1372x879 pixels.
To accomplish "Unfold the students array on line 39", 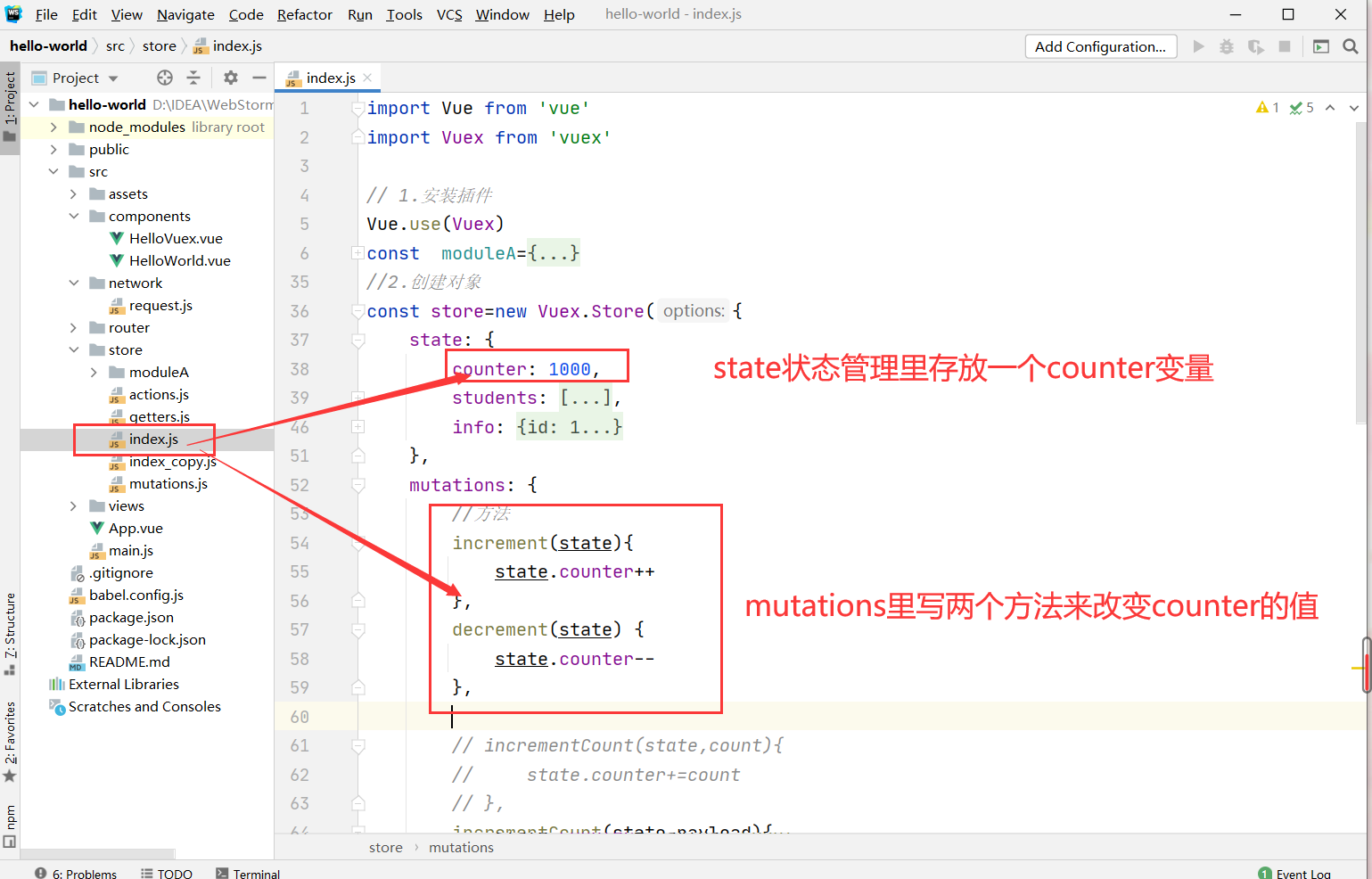I will (x=357, y=398).
